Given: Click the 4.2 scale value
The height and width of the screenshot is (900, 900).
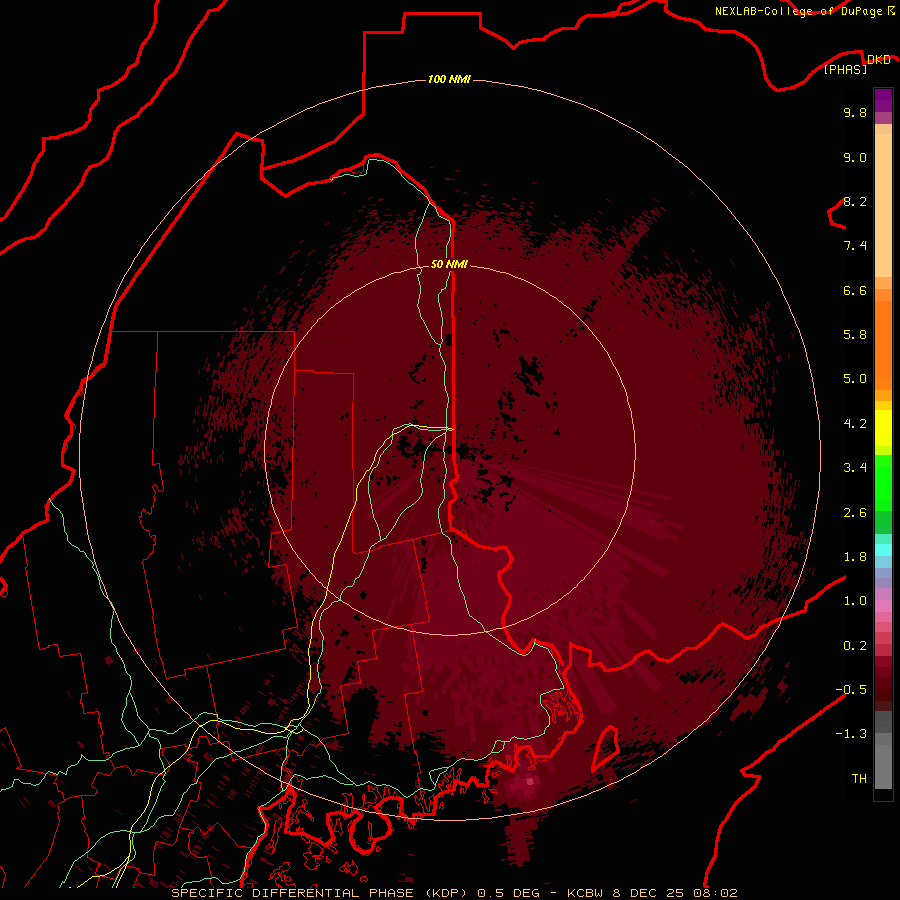Looking at the screenshot, I should pyautogui.click(x=855, y=424).
